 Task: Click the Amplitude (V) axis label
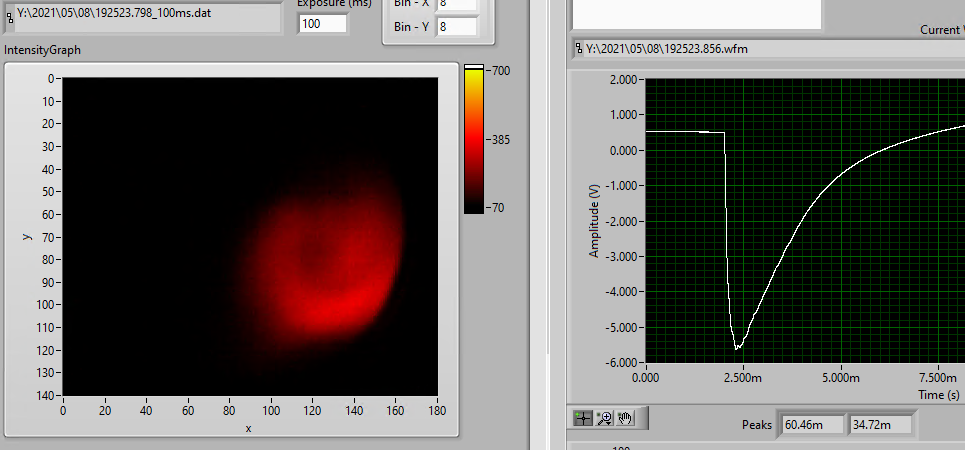tap(594, 222)
